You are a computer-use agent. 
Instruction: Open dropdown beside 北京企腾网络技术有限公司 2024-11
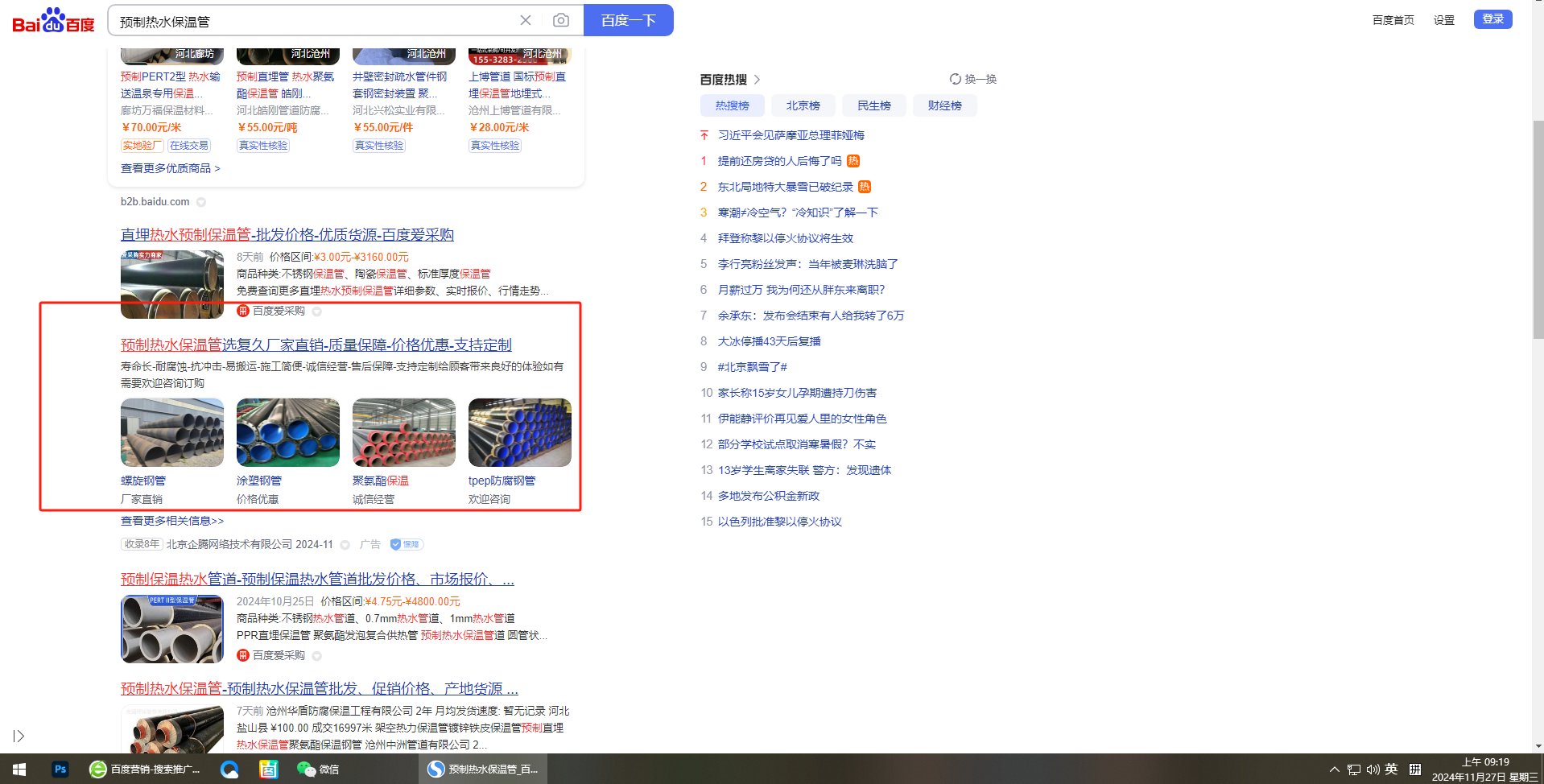pos(345,545)
